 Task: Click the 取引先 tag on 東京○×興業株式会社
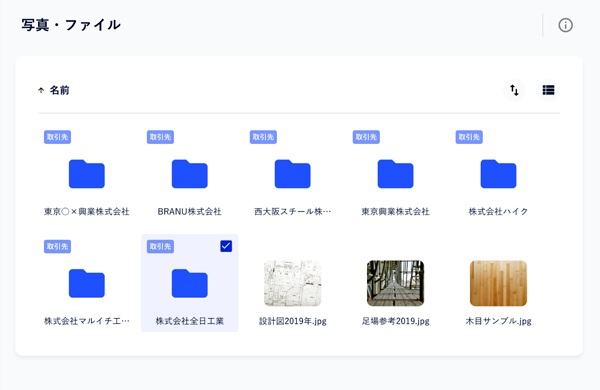point(57,137)
